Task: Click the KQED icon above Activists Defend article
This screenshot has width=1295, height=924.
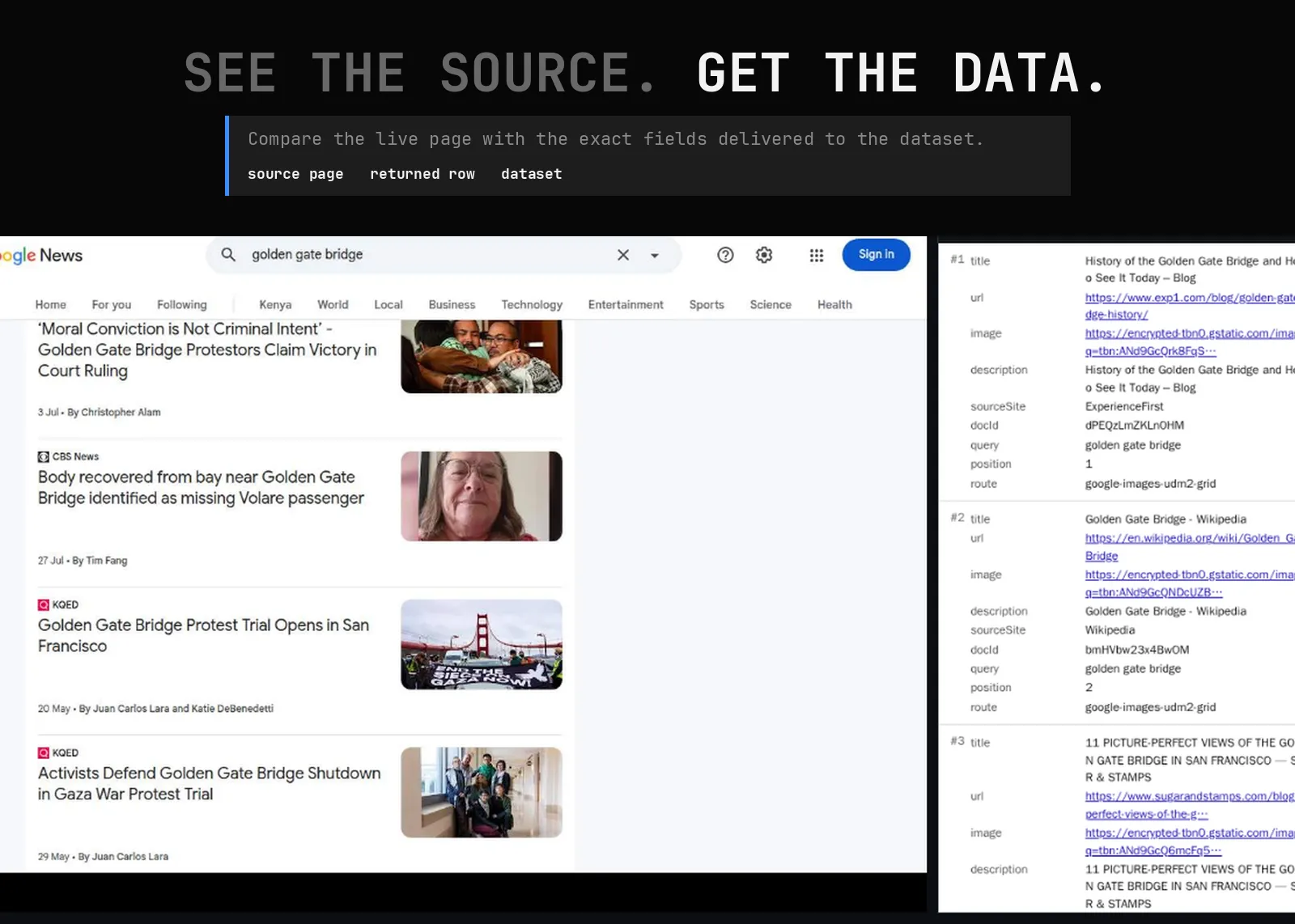Action: [x=44, y=752]
